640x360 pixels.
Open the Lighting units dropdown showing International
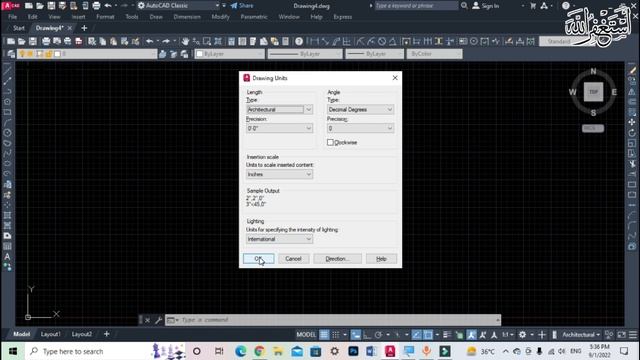[280, 239]
